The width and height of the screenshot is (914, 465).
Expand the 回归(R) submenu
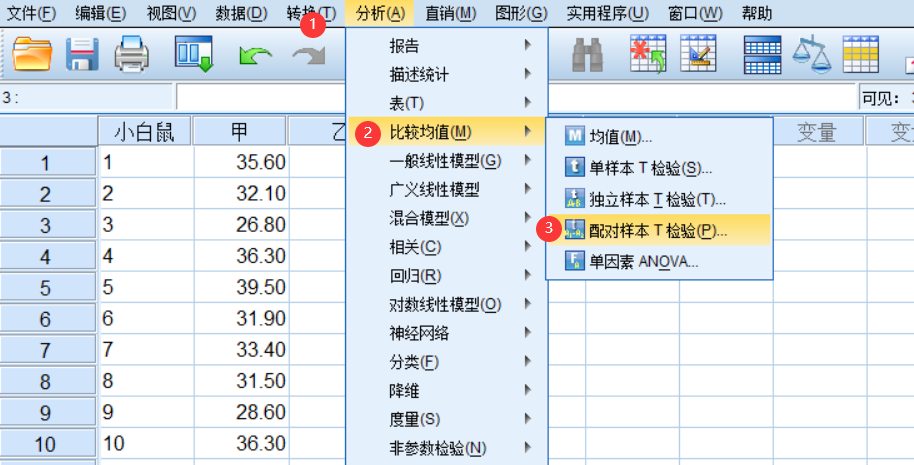447,276
